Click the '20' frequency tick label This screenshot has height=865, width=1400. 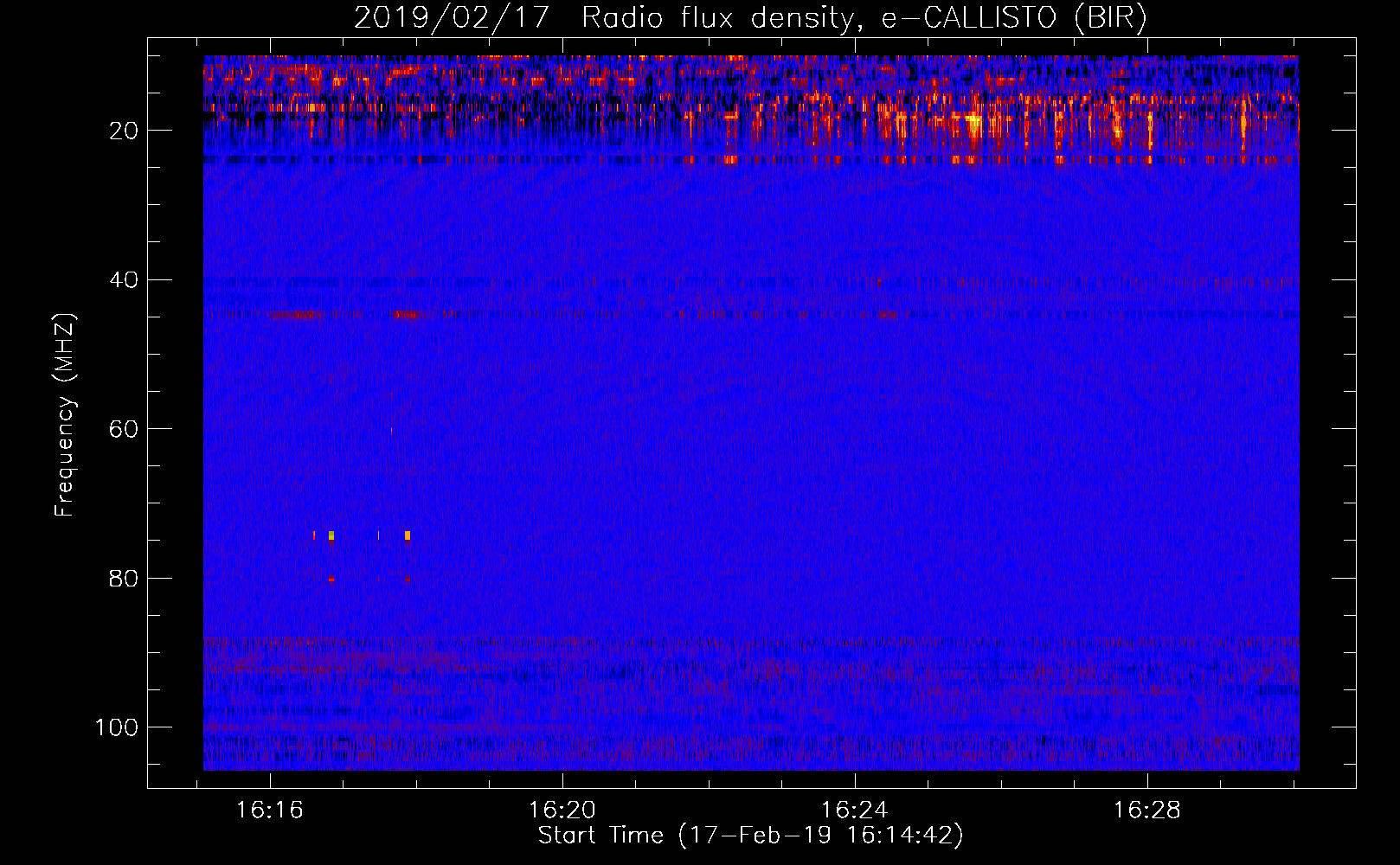pos(125,131)
